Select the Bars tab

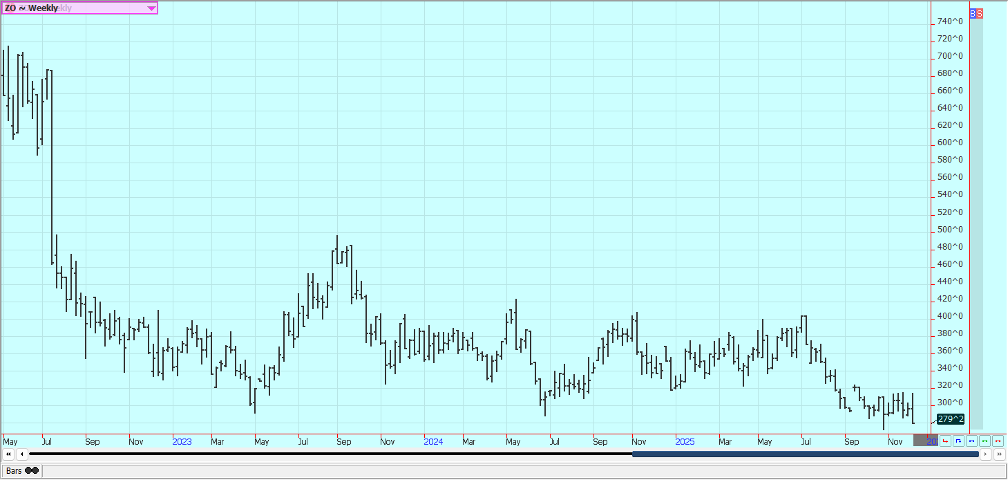point(14,470)
